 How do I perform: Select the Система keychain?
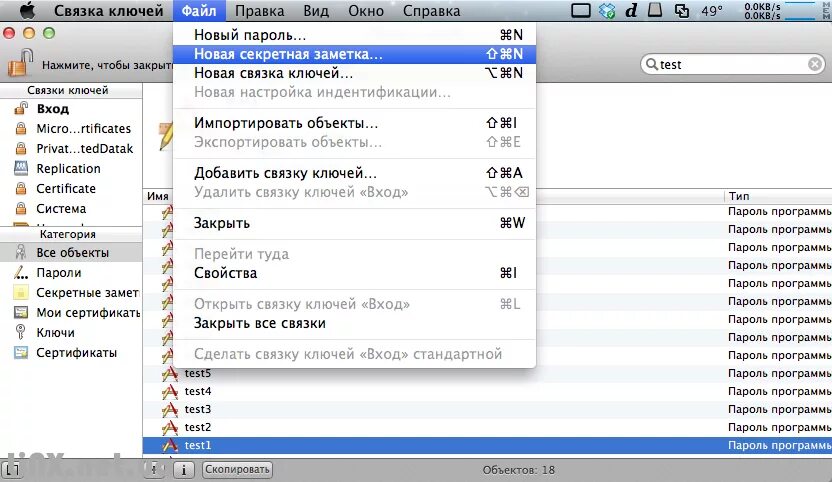pos(71,208)
